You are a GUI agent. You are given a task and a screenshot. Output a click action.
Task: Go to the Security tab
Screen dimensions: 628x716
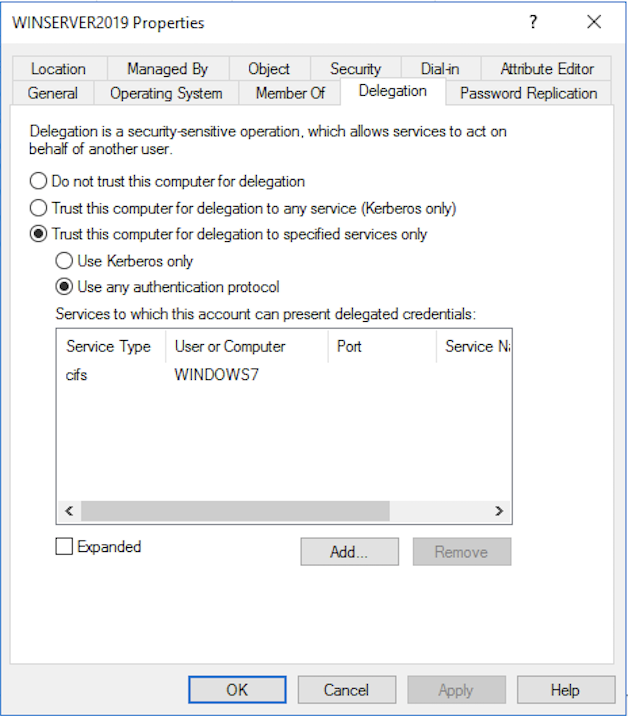point(355,69)
